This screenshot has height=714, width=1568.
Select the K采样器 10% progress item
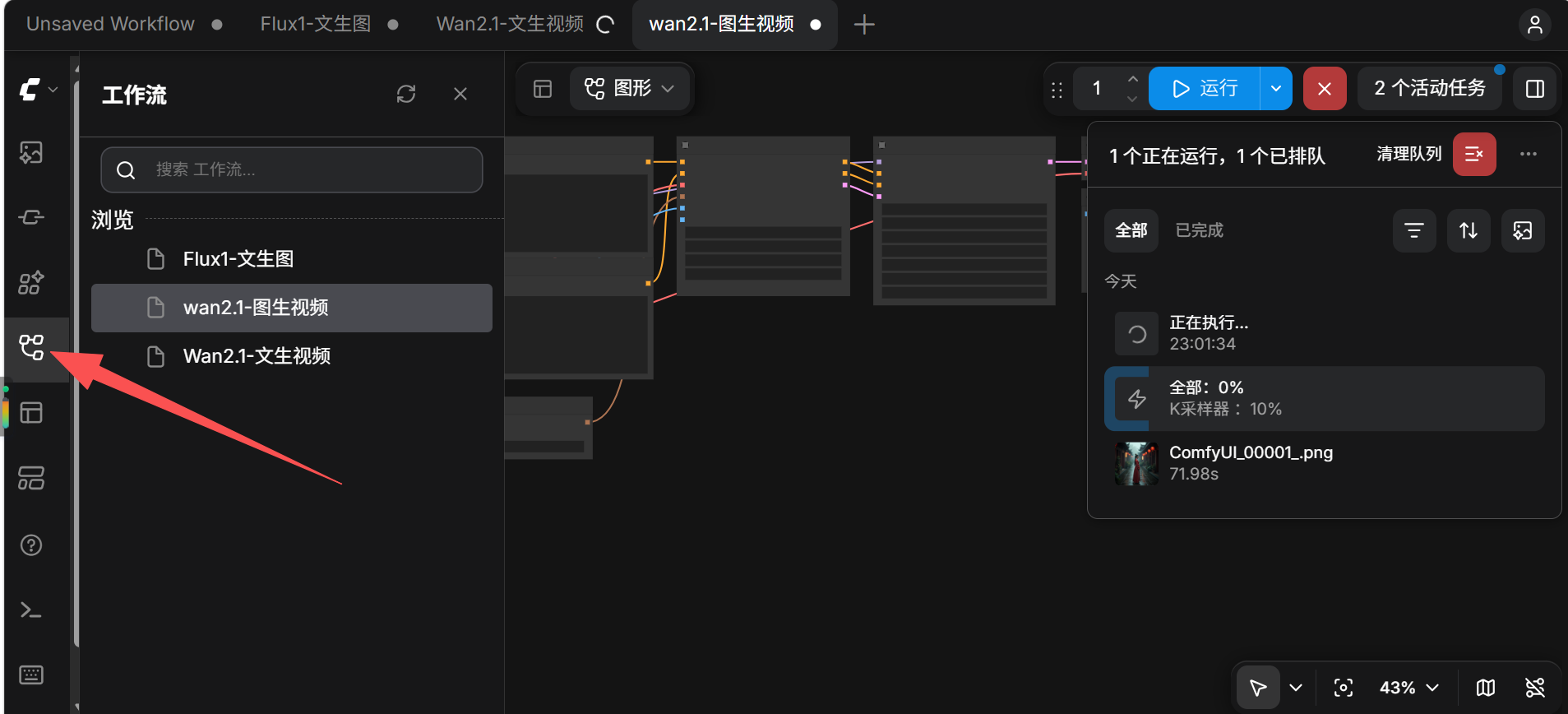1324,398
